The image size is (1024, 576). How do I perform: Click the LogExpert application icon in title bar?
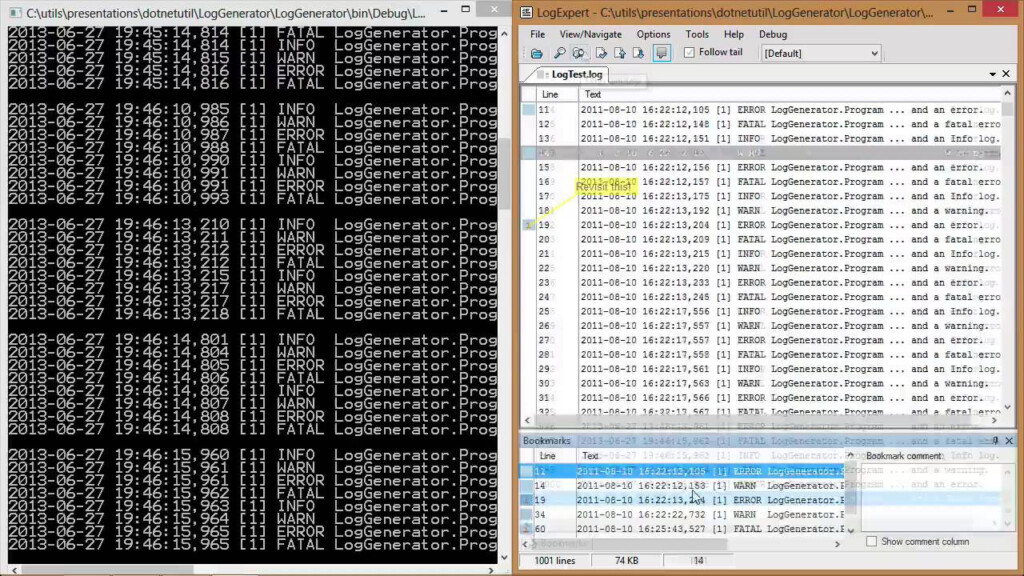526,12
